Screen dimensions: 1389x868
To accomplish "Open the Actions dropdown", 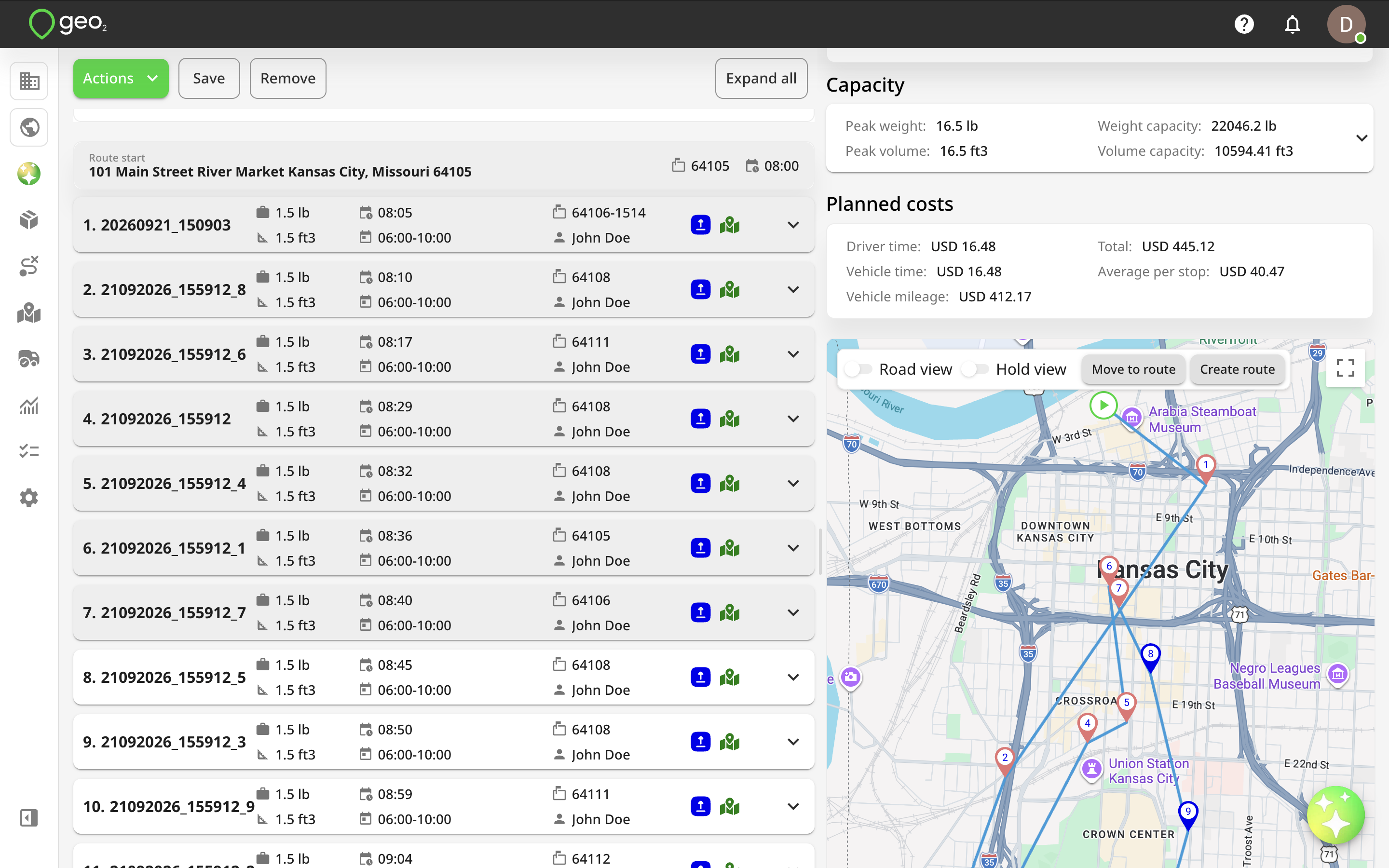I will click(121, 78).
